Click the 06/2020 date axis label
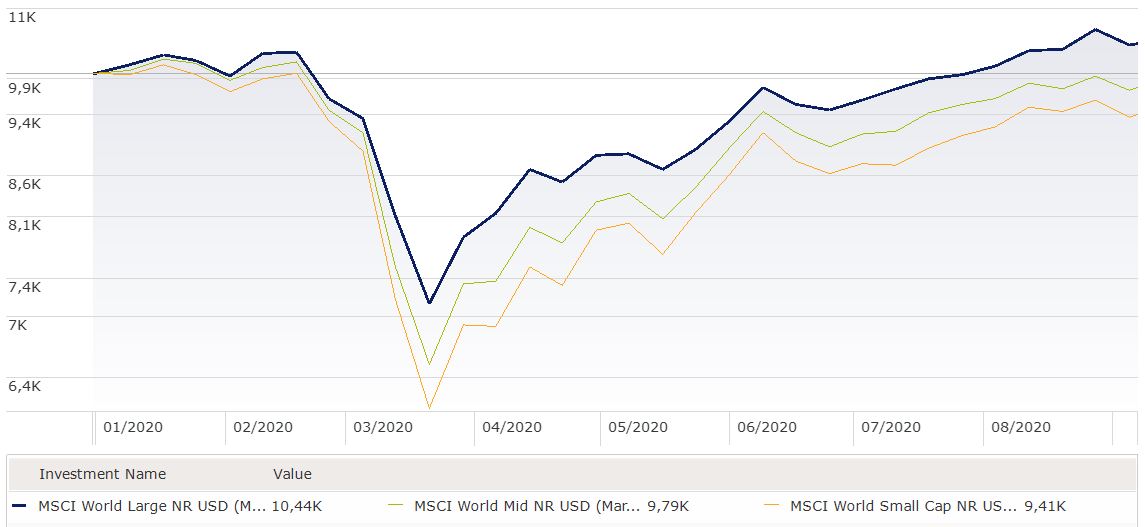Image resolution: width=1145 pixels, height=527 pixels. [767, 427]
